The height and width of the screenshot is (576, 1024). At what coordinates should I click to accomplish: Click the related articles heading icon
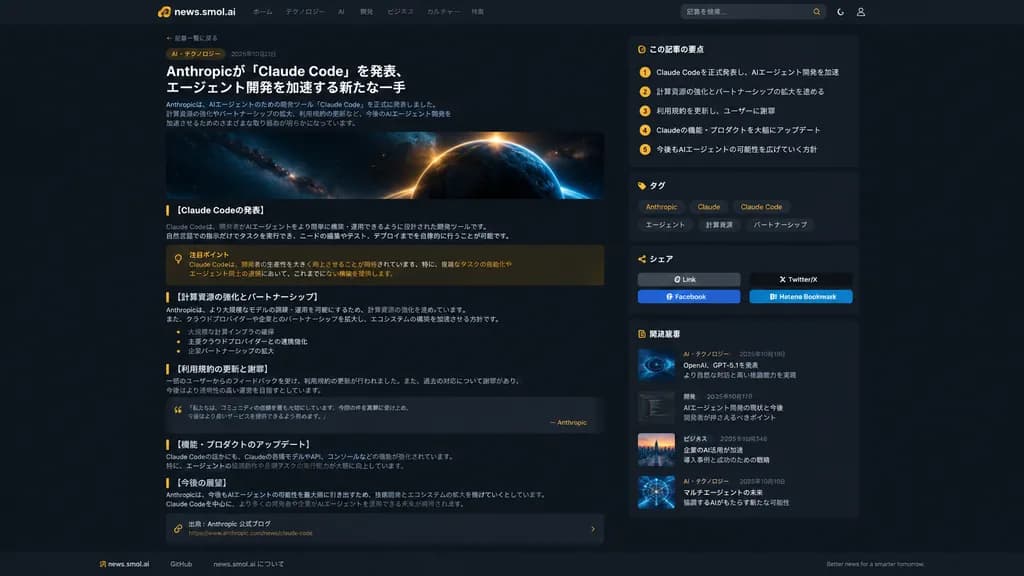pyautogui.click(x=641, y=334)
